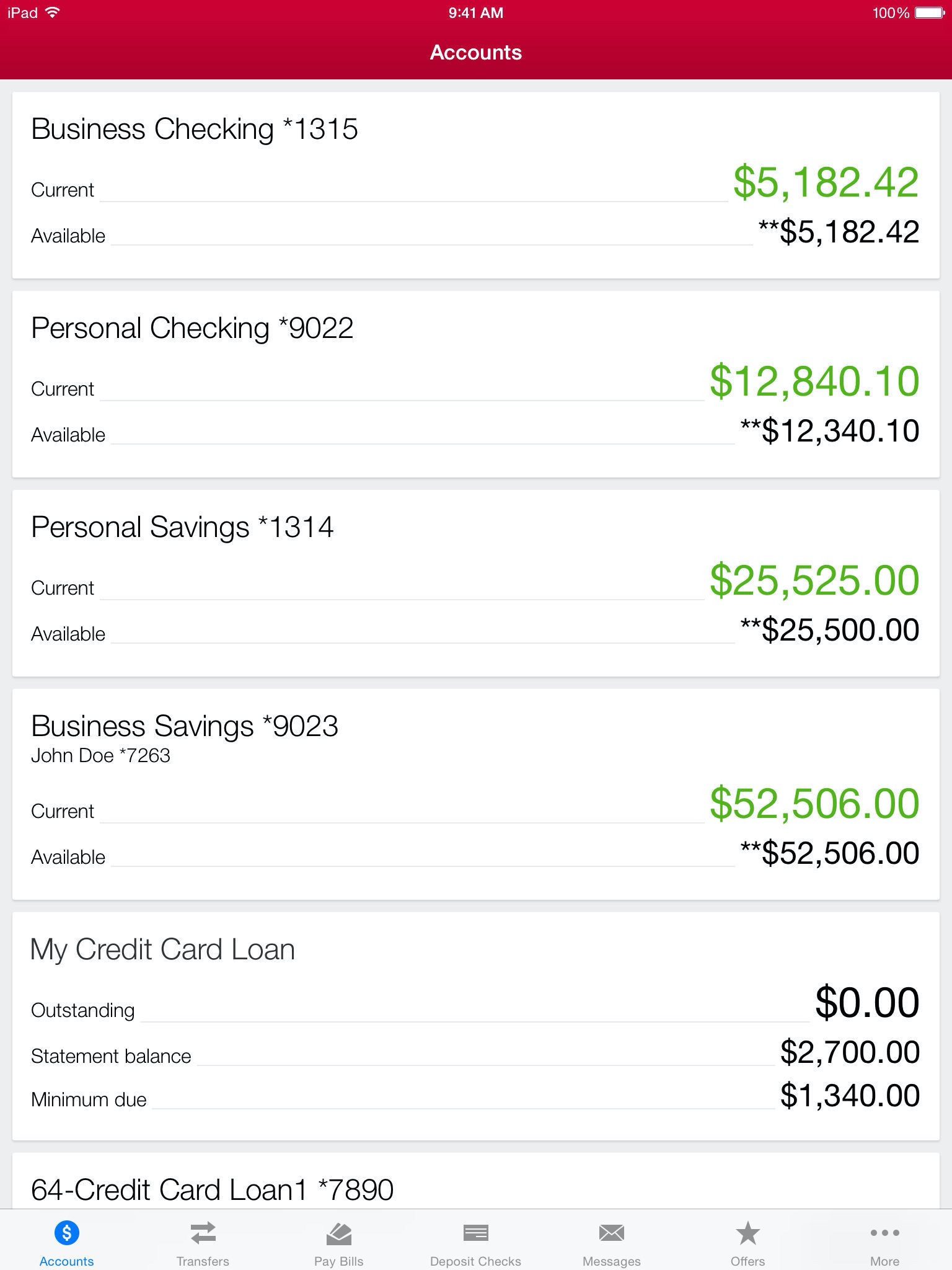Tap the Offers star icon
Screen dimensions: 952x1270
click(747, 1233)
